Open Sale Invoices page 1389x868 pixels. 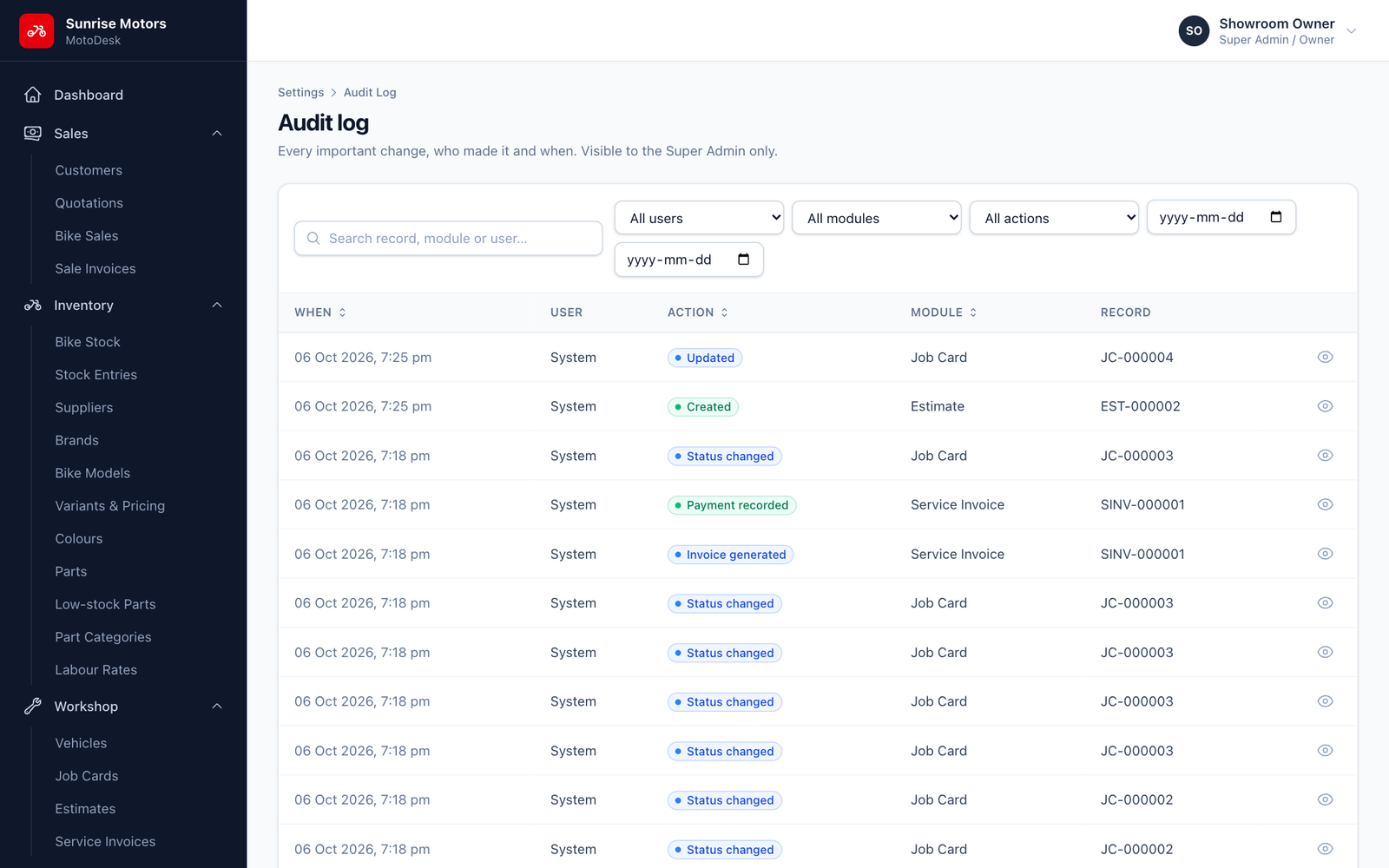click(x=95, y=269)
